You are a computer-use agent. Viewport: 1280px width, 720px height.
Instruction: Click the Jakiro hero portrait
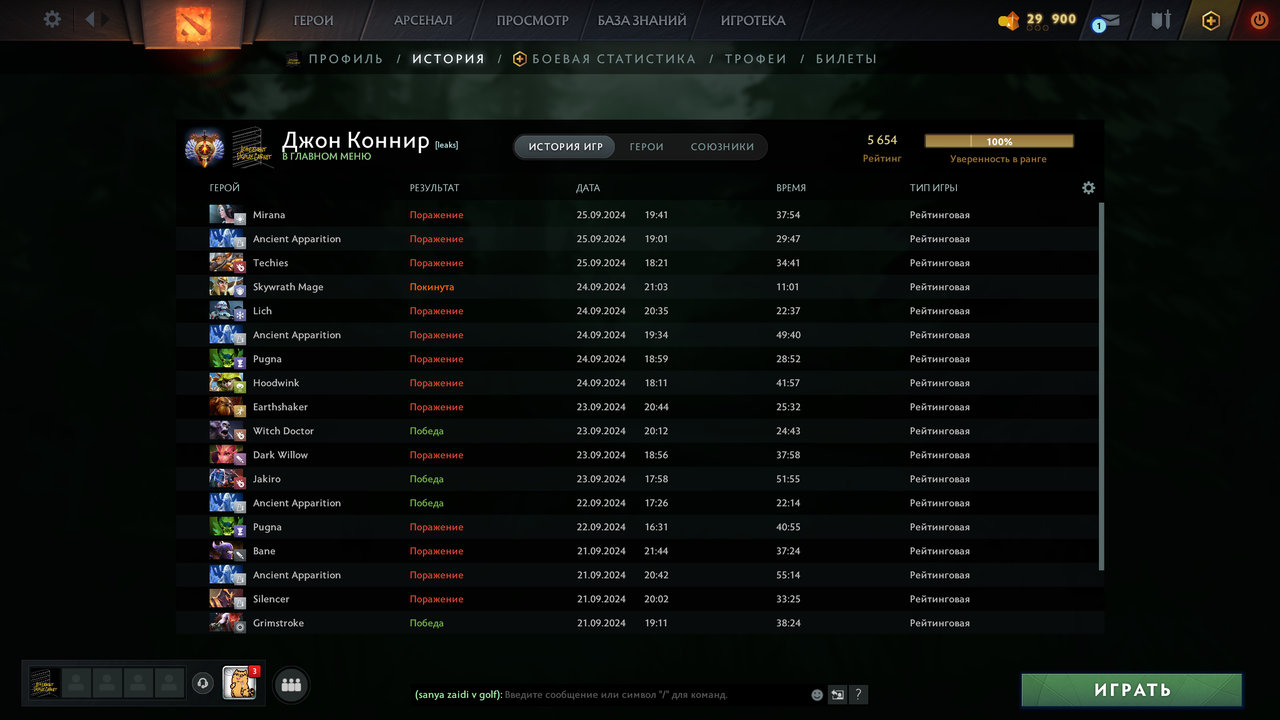click(227, 479)
